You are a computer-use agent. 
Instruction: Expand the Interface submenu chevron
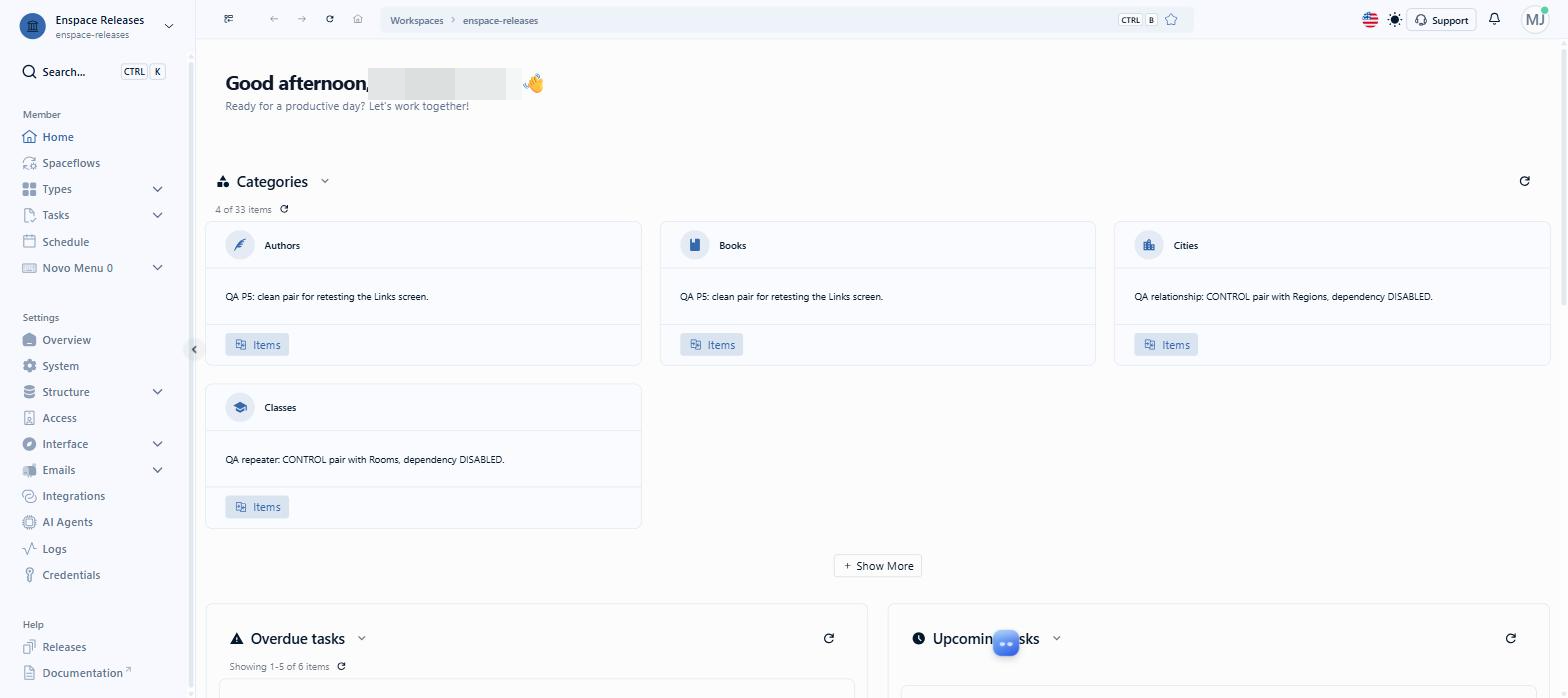[x=158, y=444]
